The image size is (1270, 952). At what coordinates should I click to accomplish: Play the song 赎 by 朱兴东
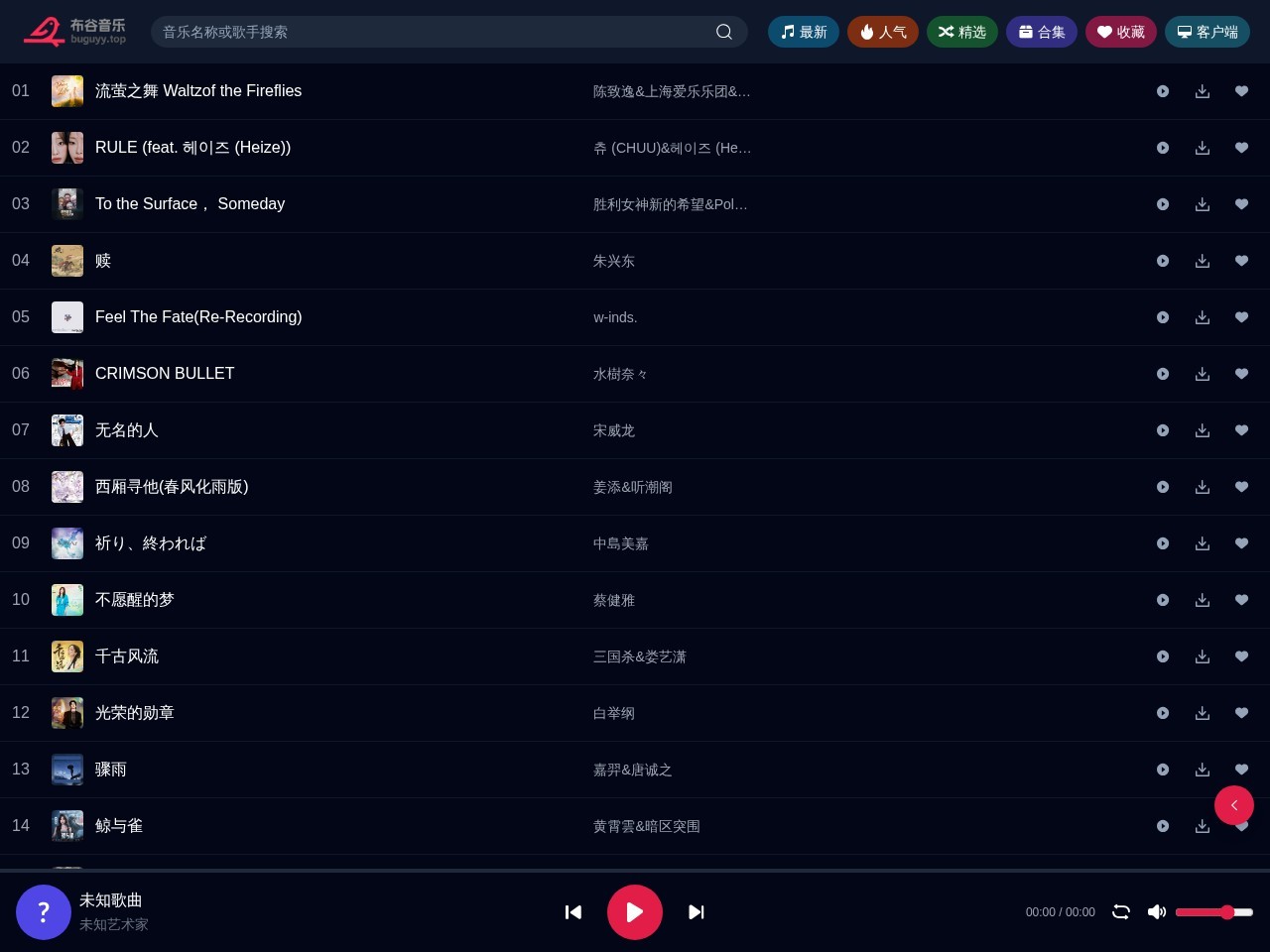click(x=1163, y=261)
